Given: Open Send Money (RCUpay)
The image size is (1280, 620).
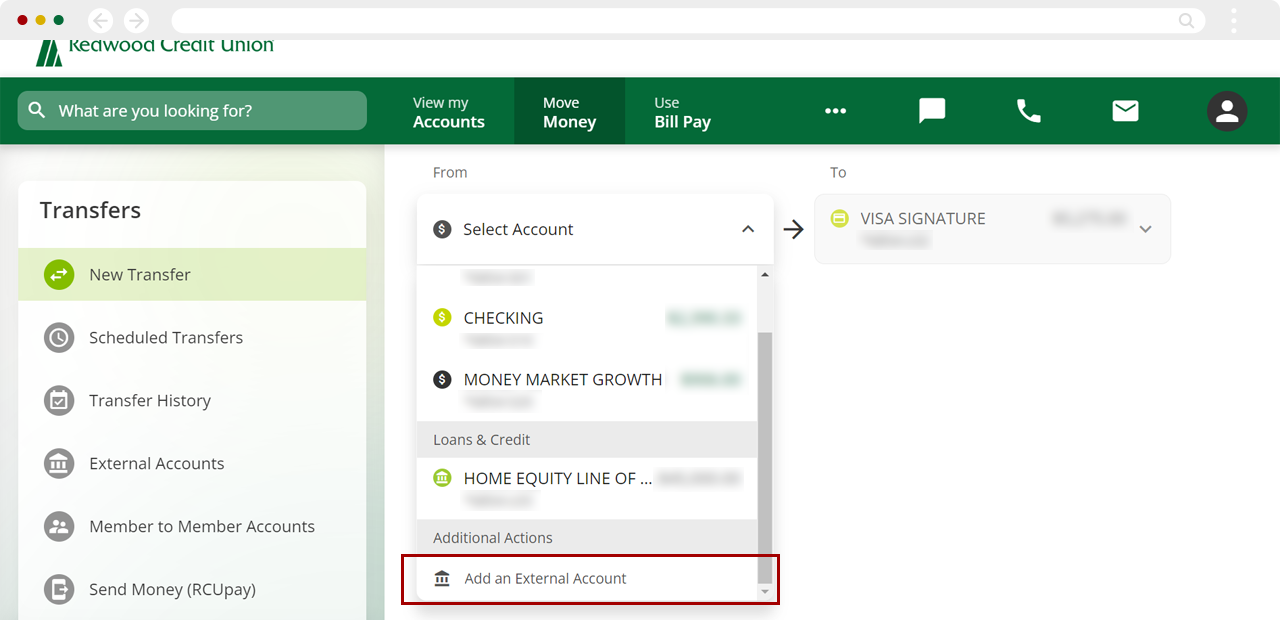Looking at the screenshot, I should [192, 589].
